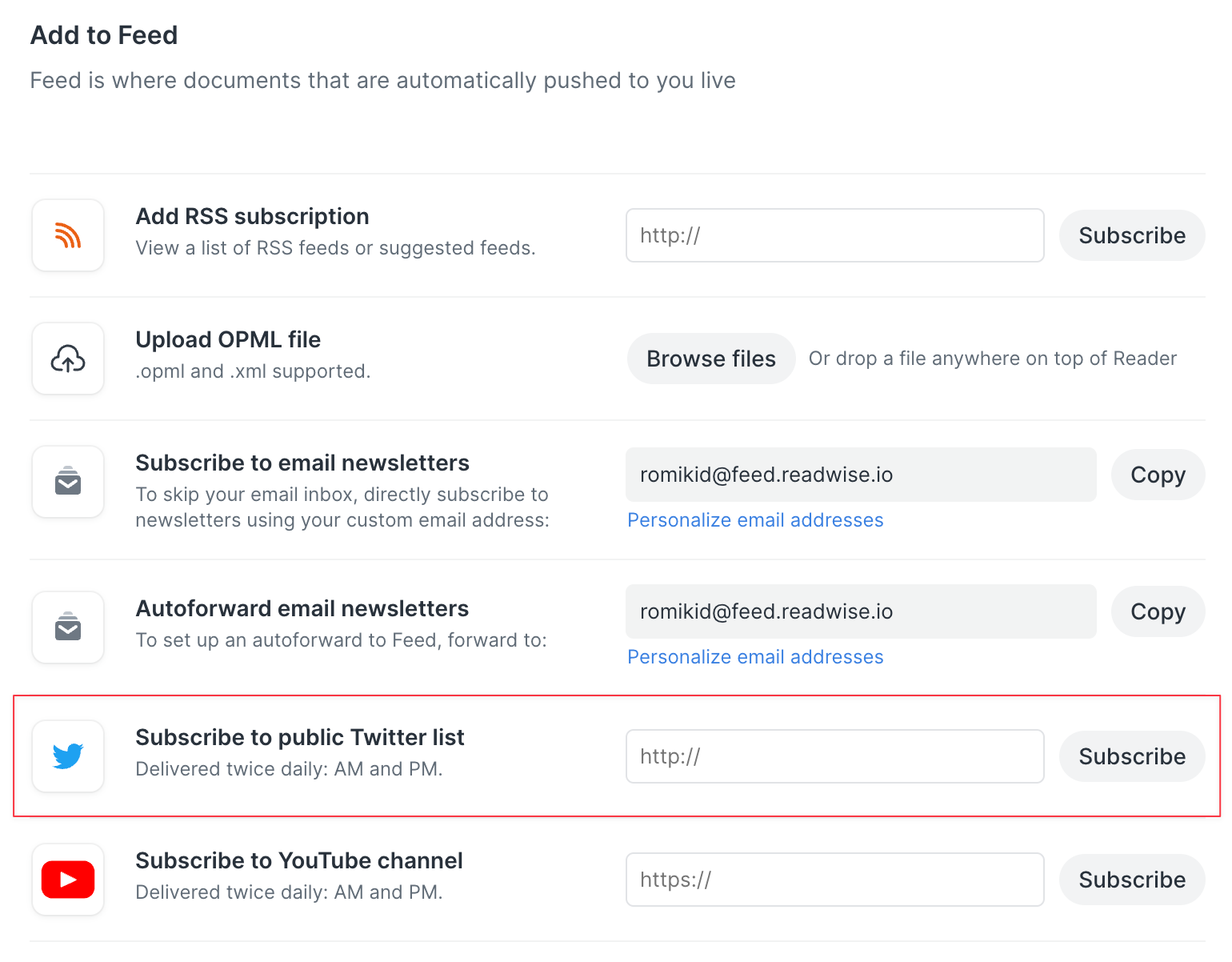The height and width of the screenshot is (962, 1232).
Task: Click the Upload OPML file heading
Action: point(228,339)
